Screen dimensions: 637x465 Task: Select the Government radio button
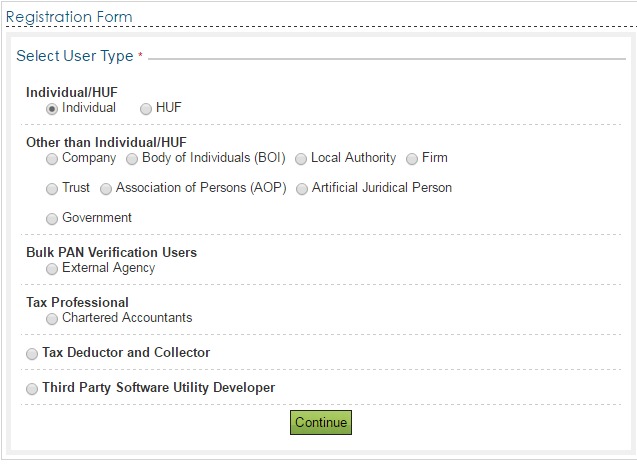pos(52,219)
